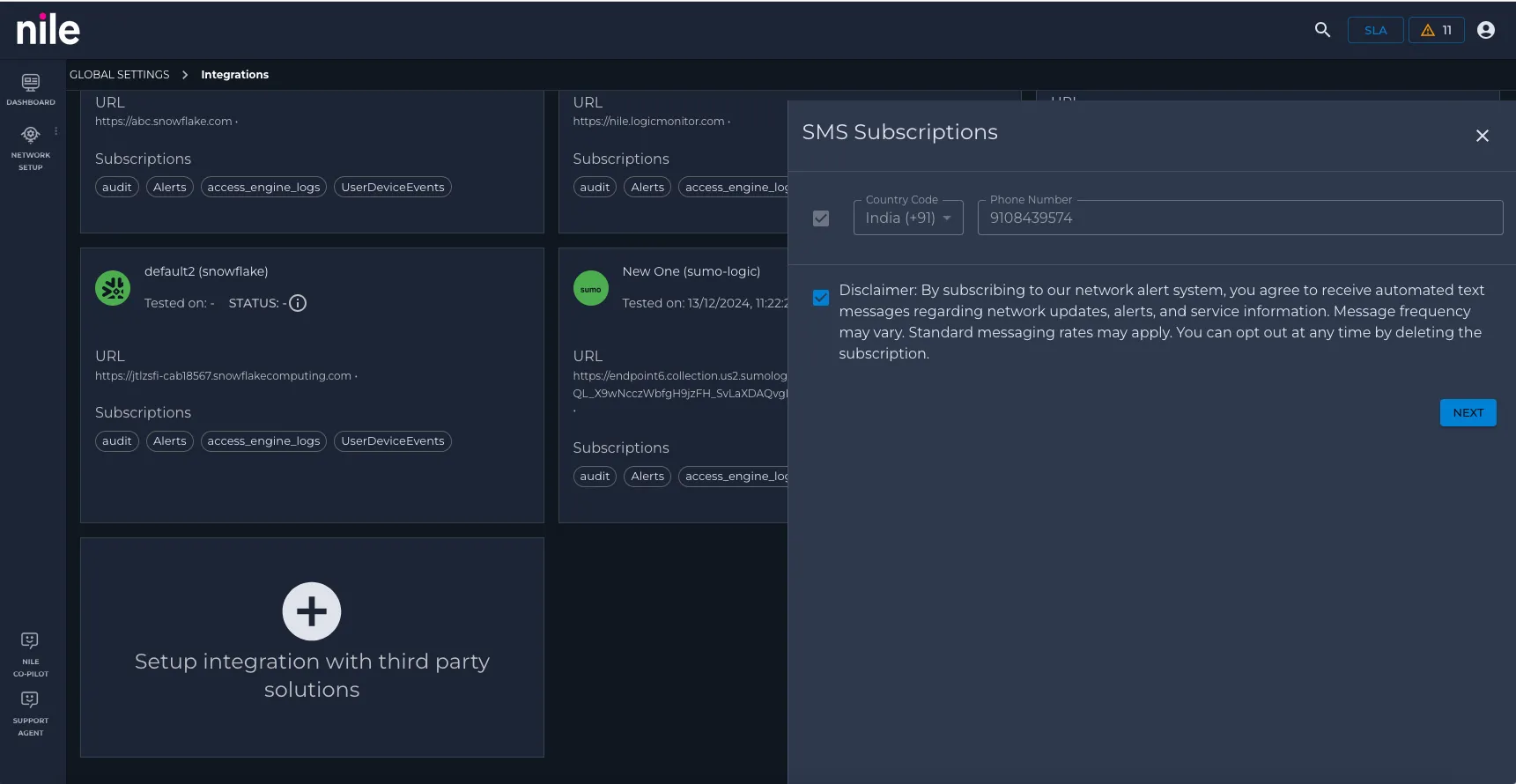Click audit tag on New One (sumo-logic) card

595,476
